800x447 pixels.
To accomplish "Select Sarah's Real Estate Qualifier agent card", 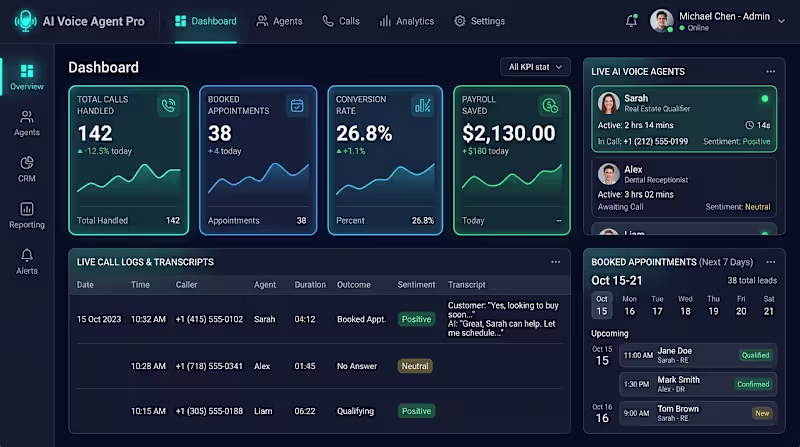I will 684,119.
